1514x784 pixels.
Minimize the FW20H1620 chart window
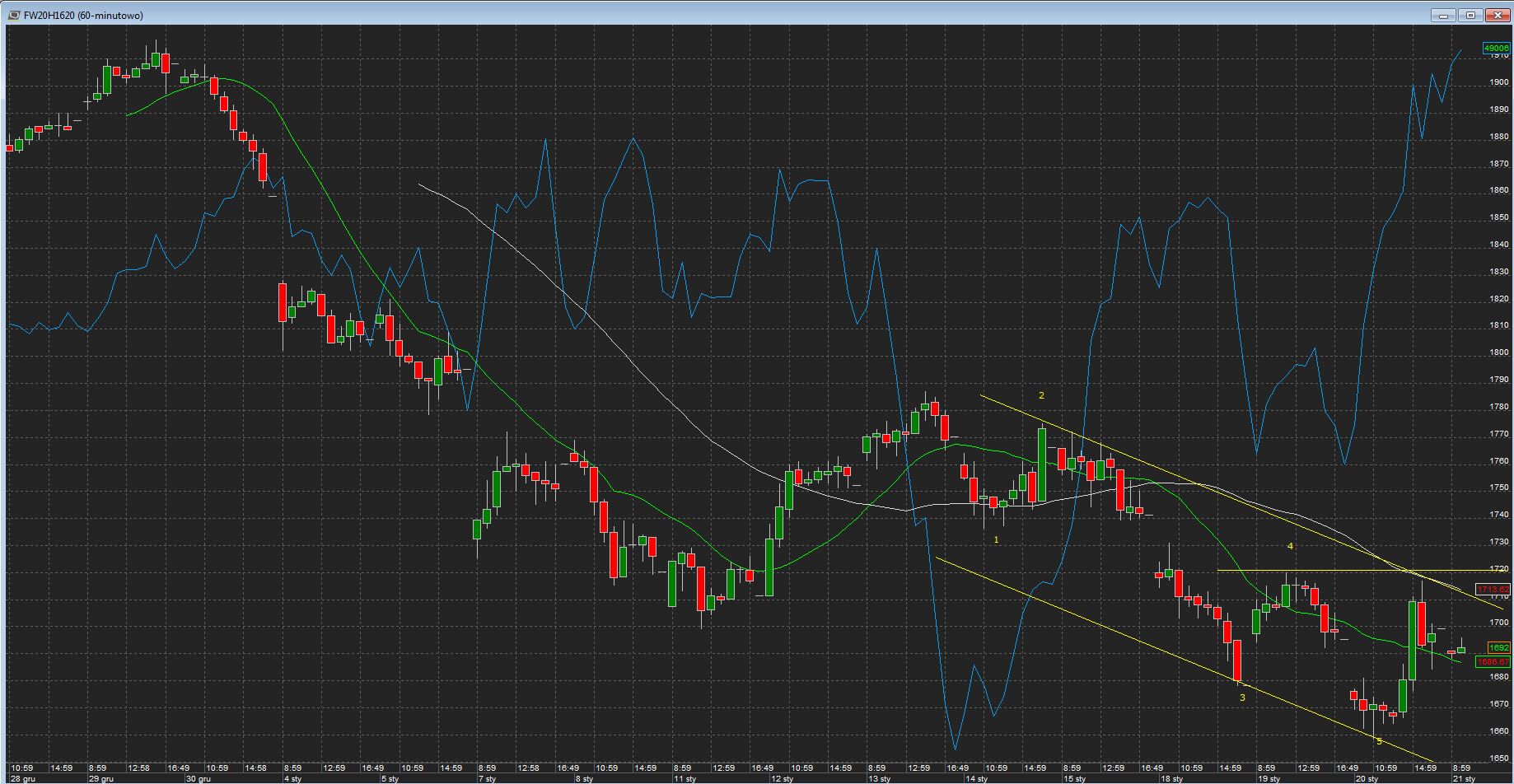tap(1443, 15)
